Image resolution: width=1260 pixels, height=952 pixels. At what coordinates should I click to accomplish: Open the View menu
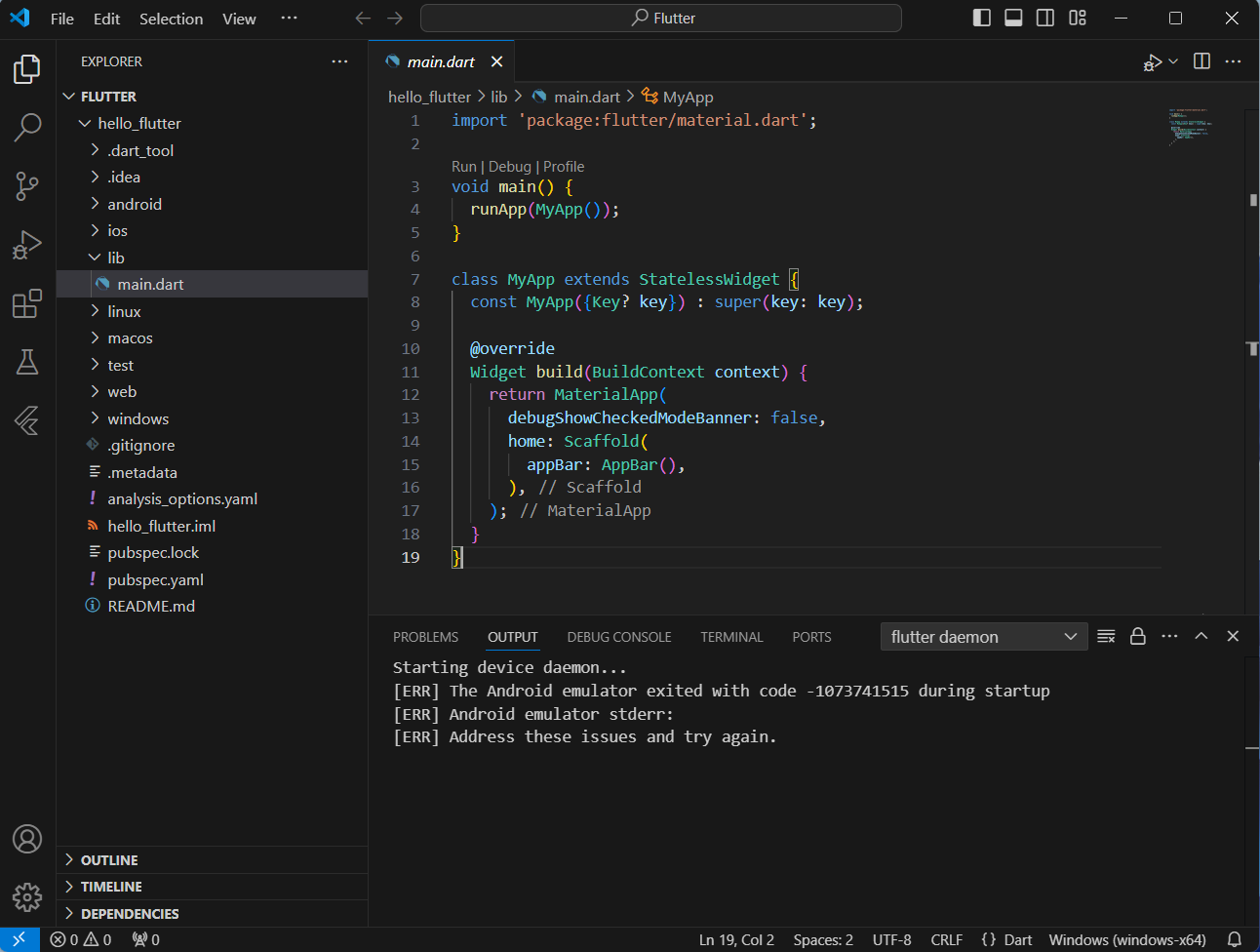239,19
